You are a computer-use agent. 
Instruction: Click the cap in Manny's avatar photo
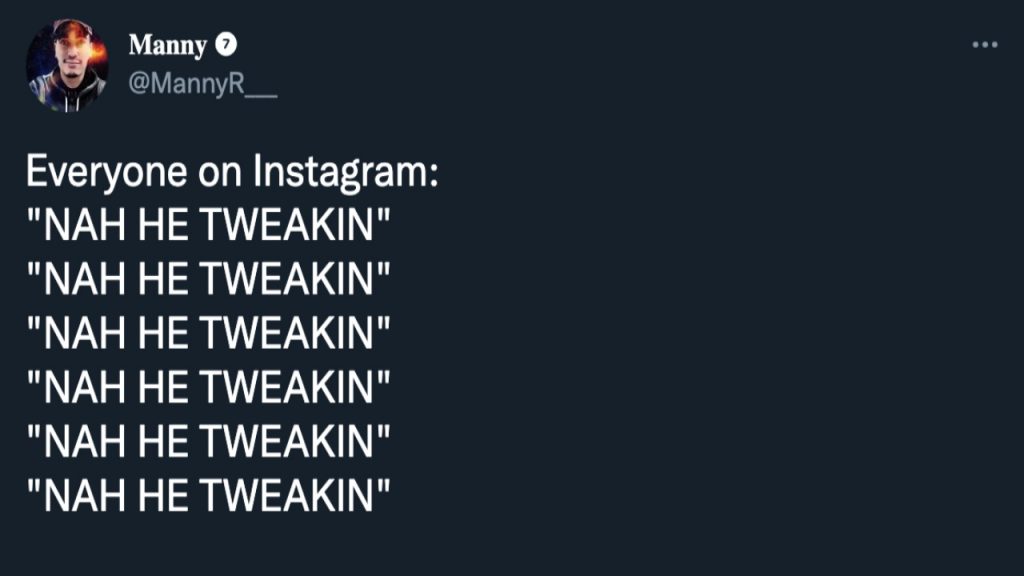click(x=71, y=29)
